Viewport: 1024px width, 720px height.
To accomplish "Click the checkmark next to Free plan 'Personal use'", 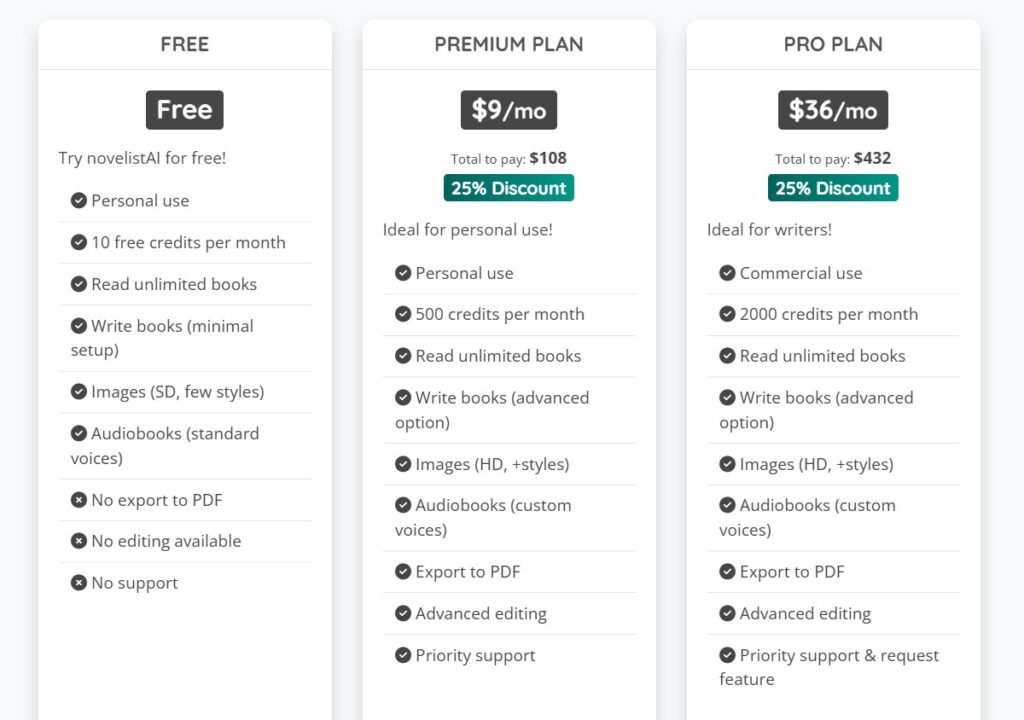I will coord(79,200).
